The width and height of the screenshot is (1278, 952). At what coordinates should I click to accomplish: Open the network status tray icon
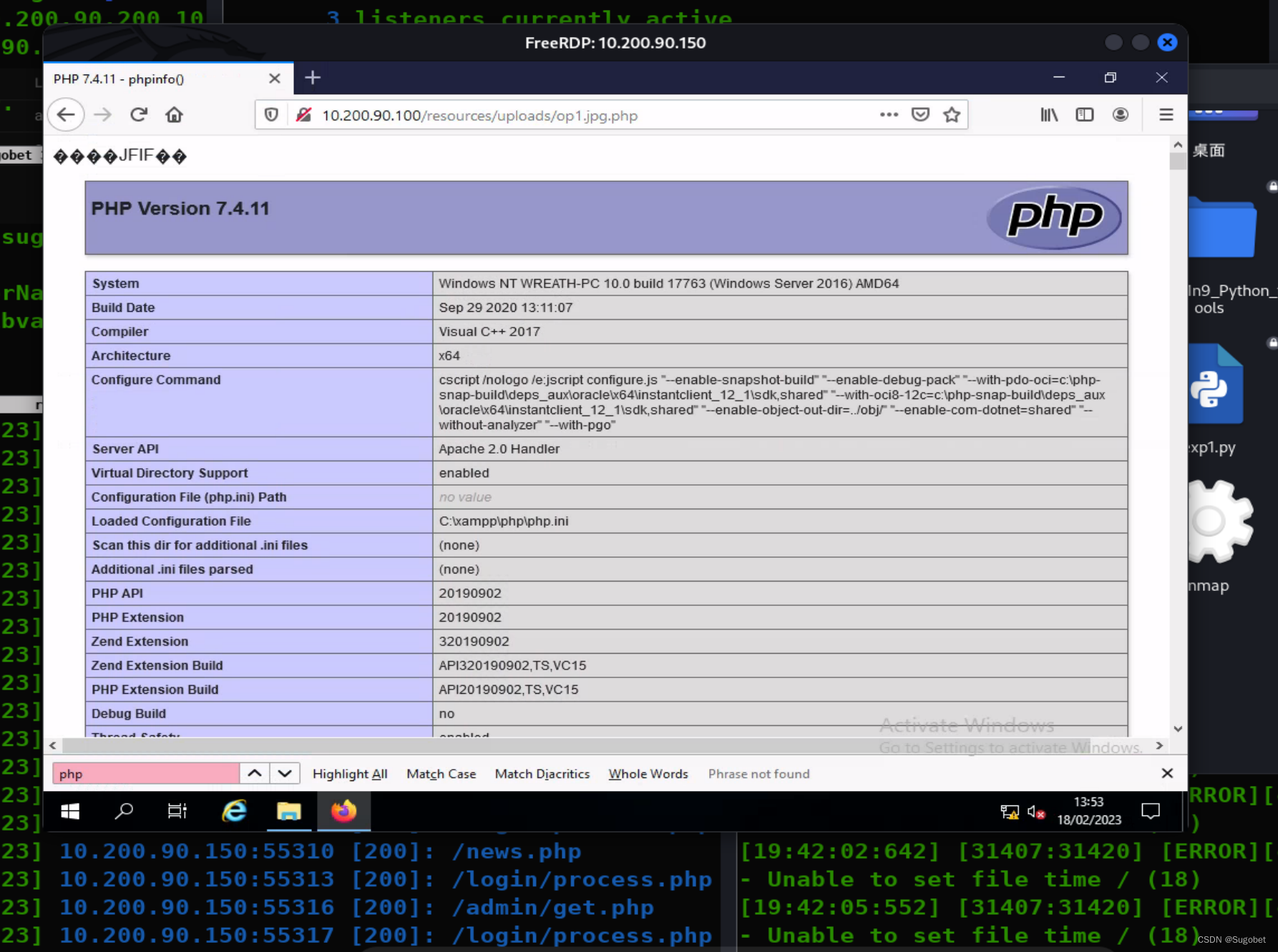click(x=1010, y=812)
